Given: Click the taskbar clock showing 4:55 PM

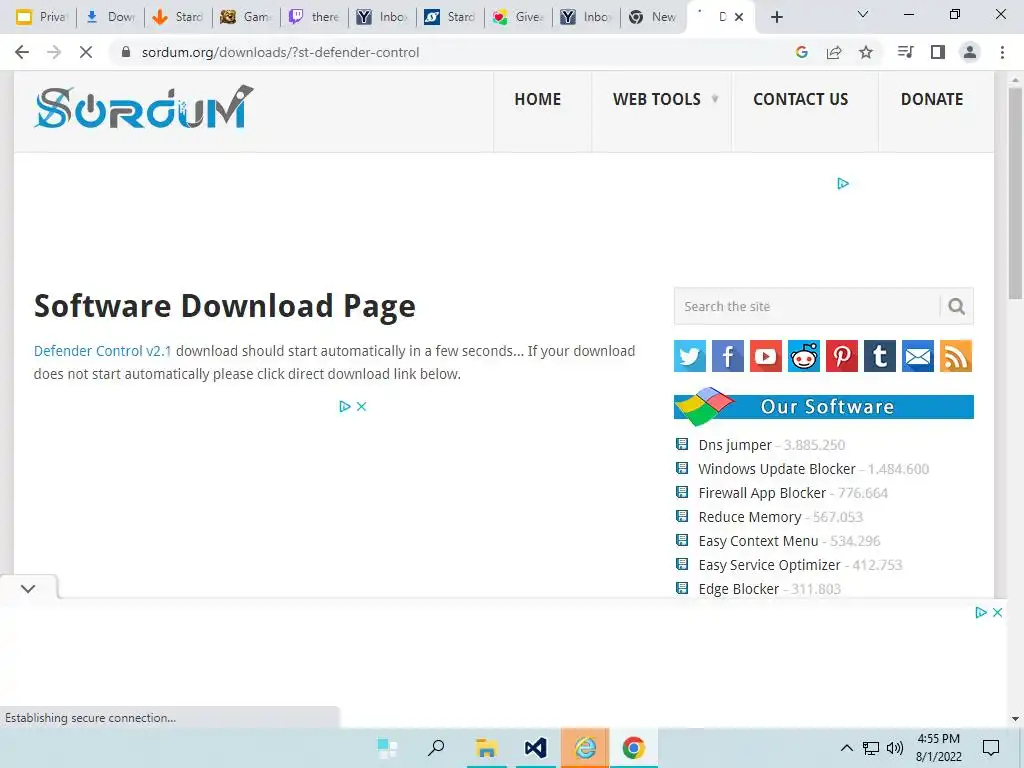Looking at the screenshot, I should tap(938, 748).
